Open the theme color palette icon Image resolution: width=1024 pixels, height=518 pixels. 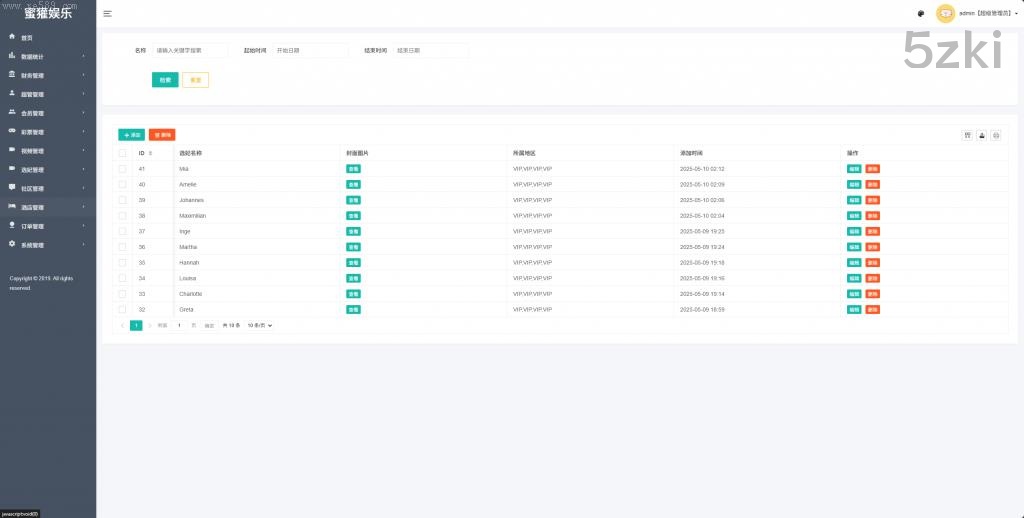click(920, 13)
